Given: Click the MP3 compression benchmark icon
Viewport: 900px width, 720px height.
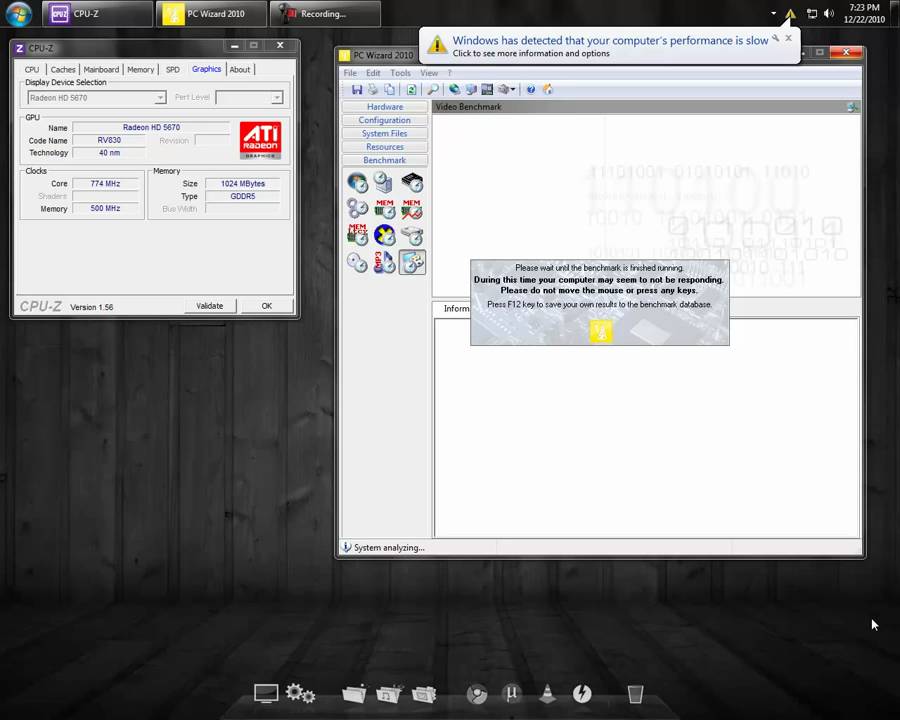Looking at the screenshot, I should [x=384, y=262].
